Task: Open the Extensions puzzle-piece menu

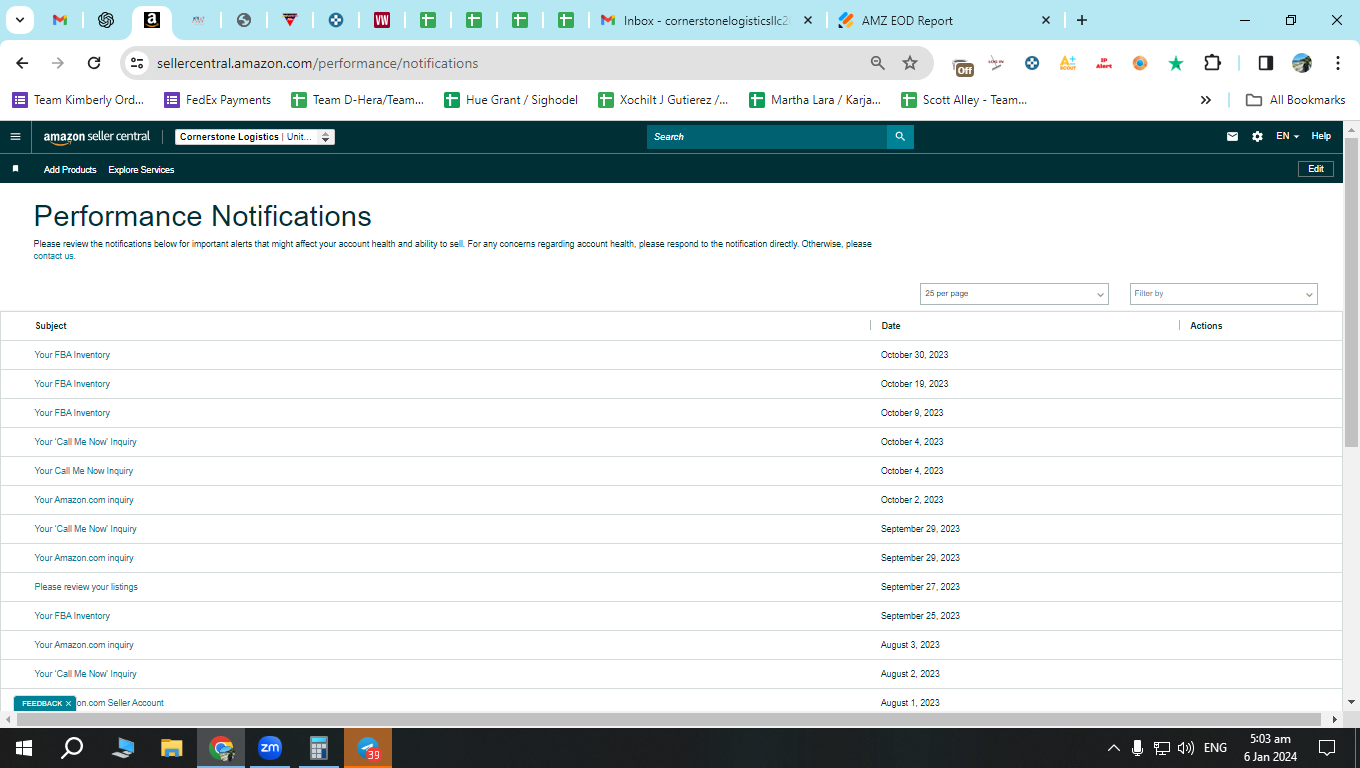Action: (x=1212, y=63)
